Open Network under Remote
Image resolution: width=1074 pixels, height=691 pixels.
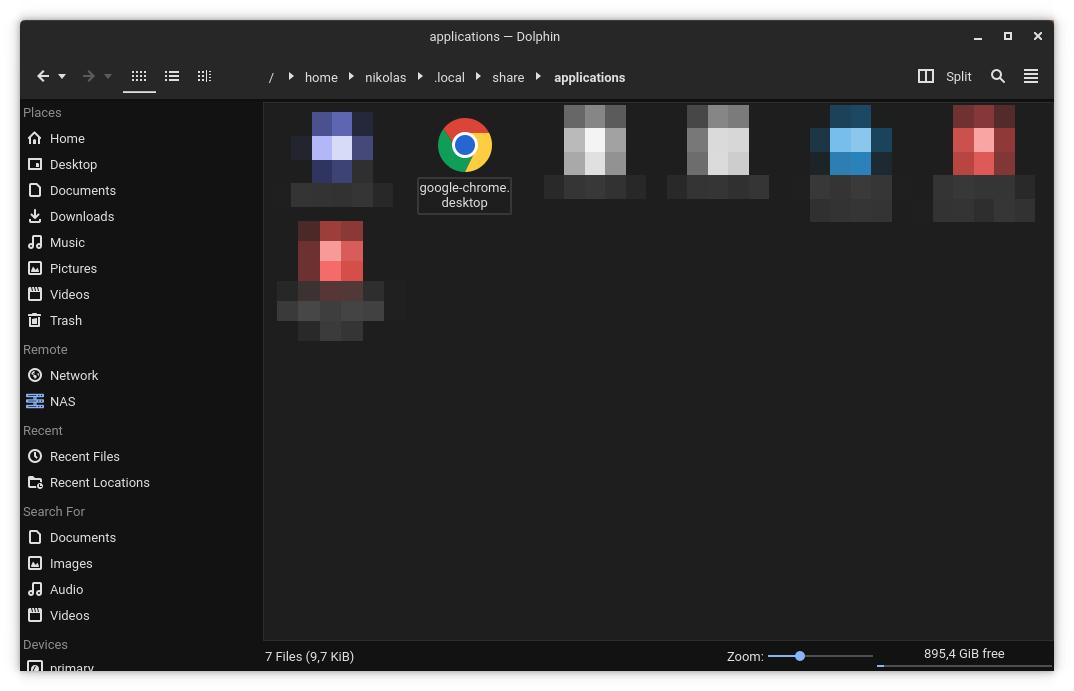click(x=73, y=375)
